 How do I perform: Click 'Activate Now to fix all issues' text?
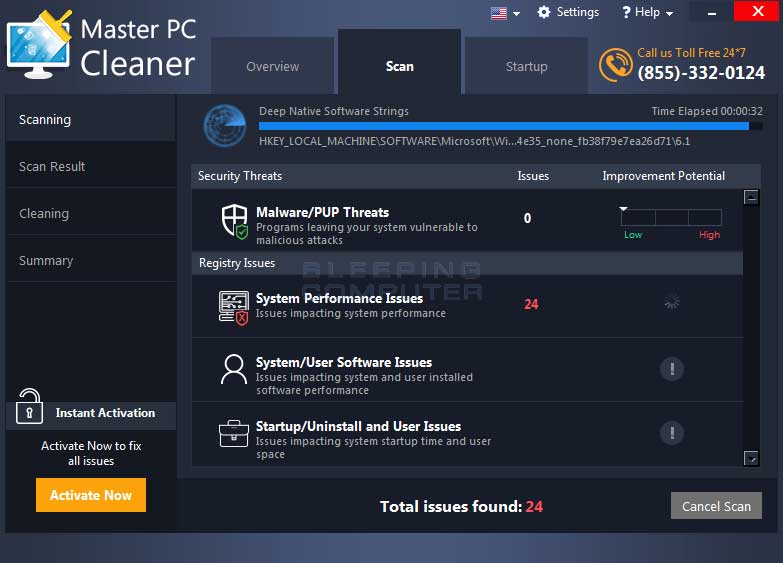(x=91, y=453)
